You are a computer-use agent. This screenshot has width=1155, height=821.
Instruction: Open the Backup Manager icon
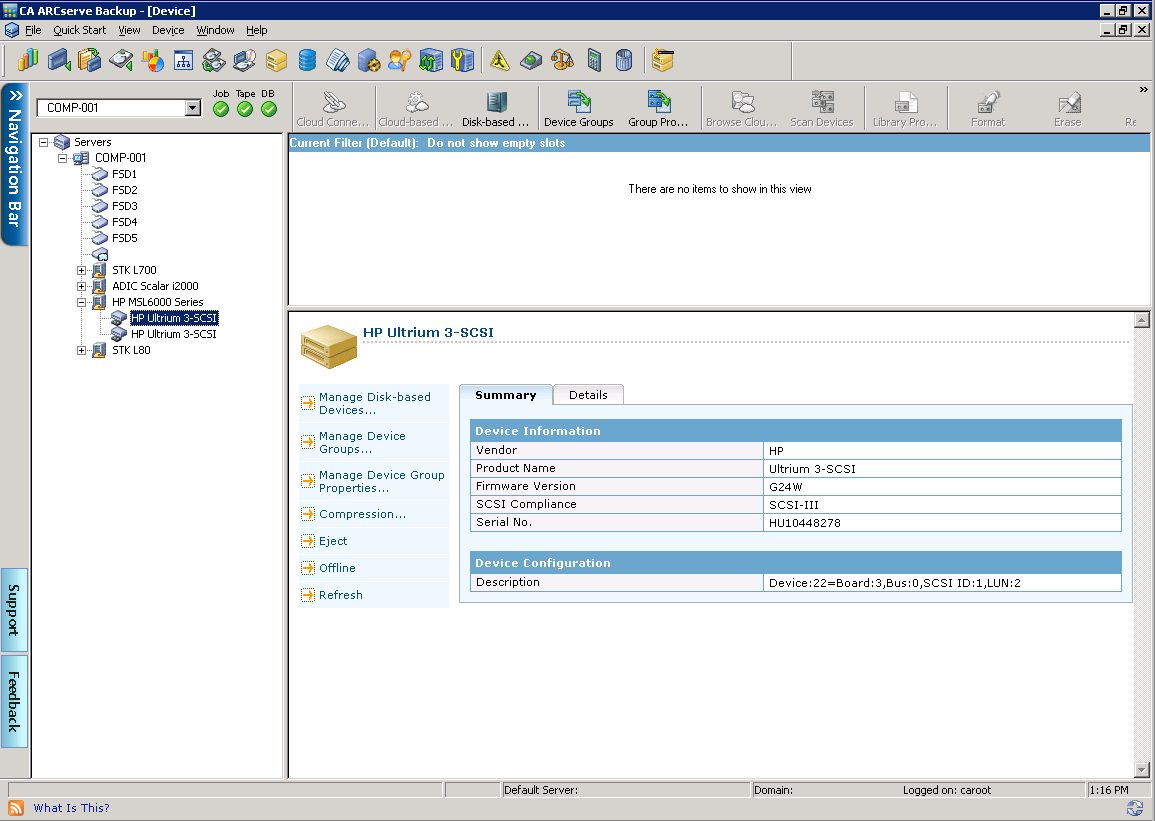58,60
